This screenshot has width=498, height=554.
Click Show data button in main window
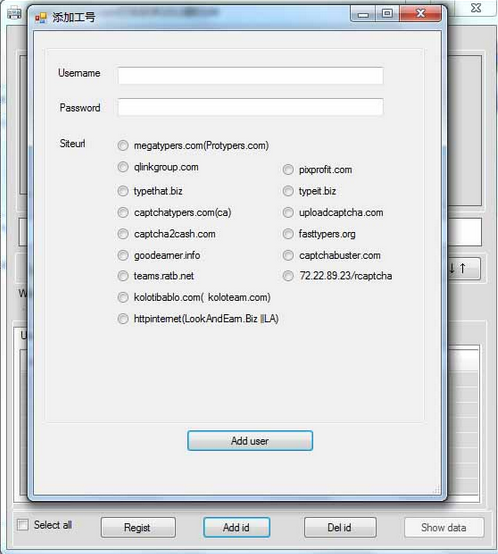444,528
